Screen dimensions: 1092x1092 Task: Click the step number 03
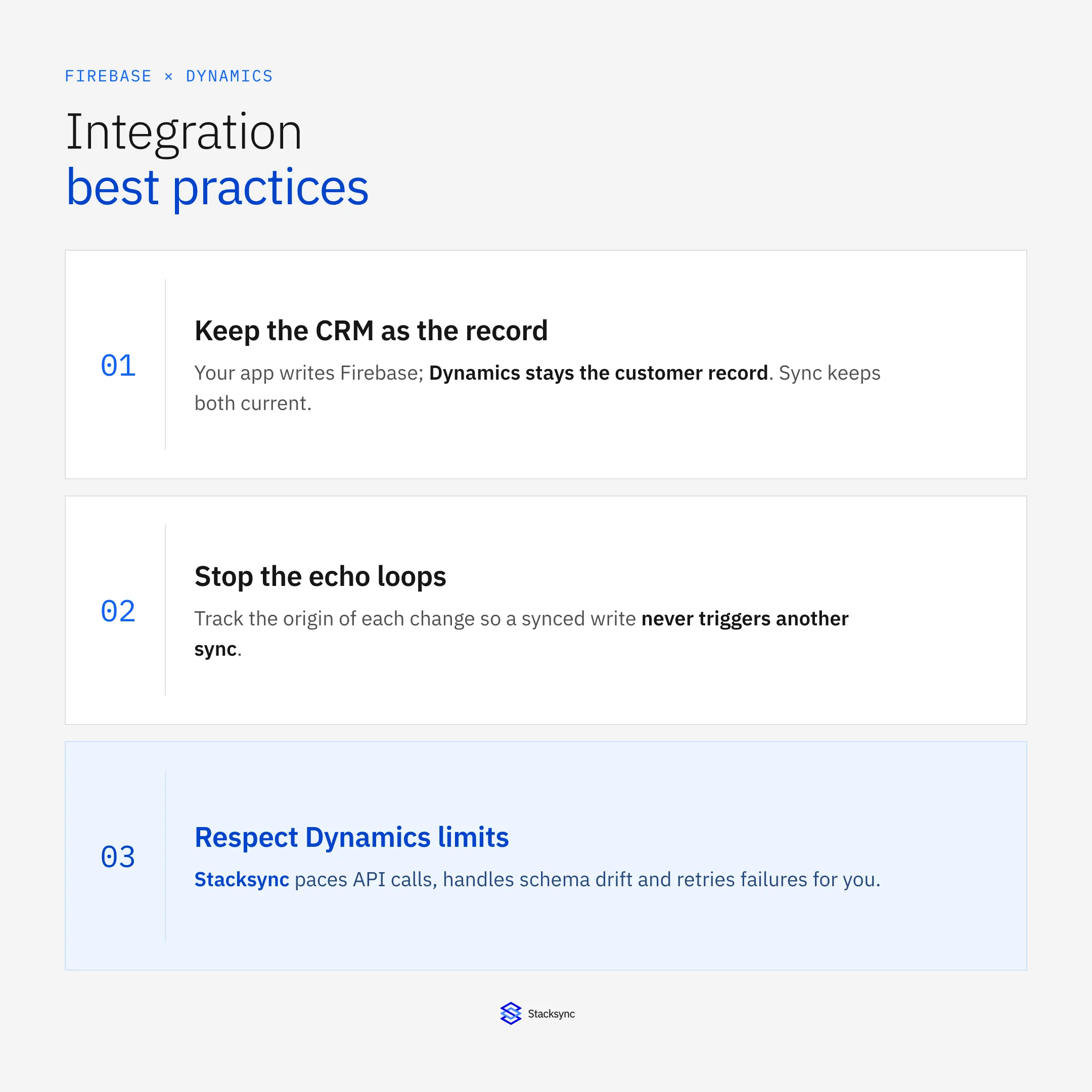pos(118,857)
